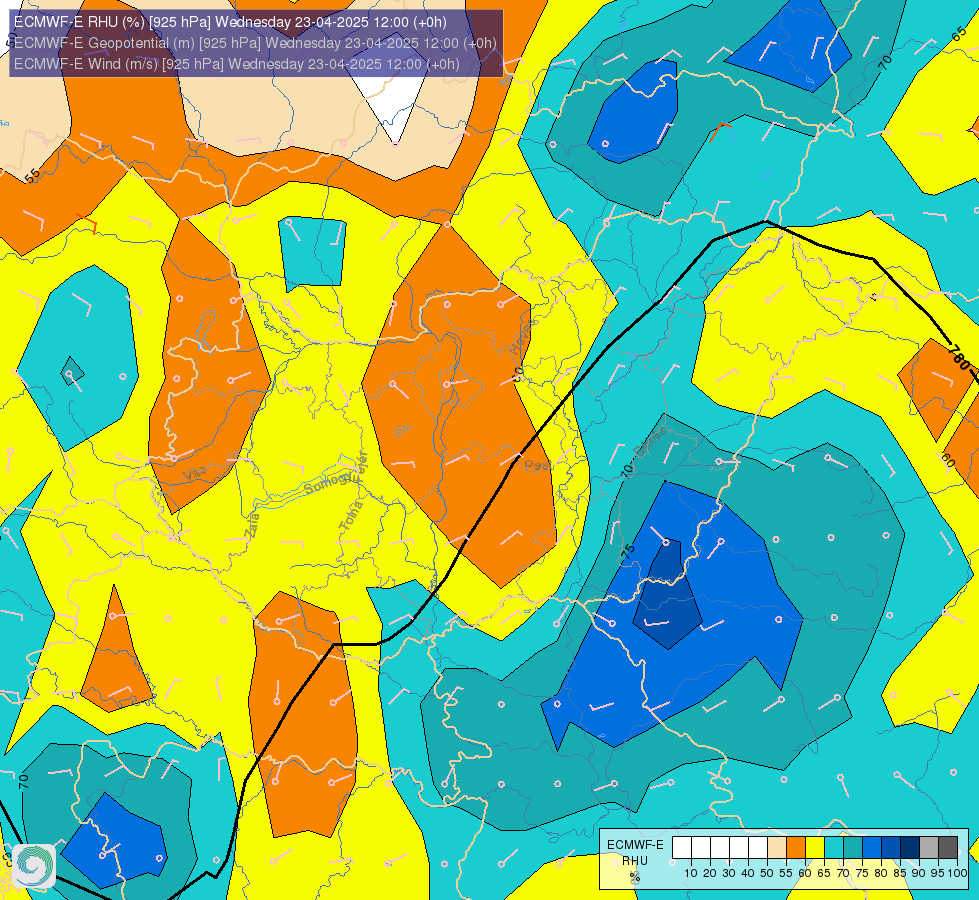This screenshot has height=900, width=979.
Task: Click the 'Pest' county label on map
Action: point(537,466)
